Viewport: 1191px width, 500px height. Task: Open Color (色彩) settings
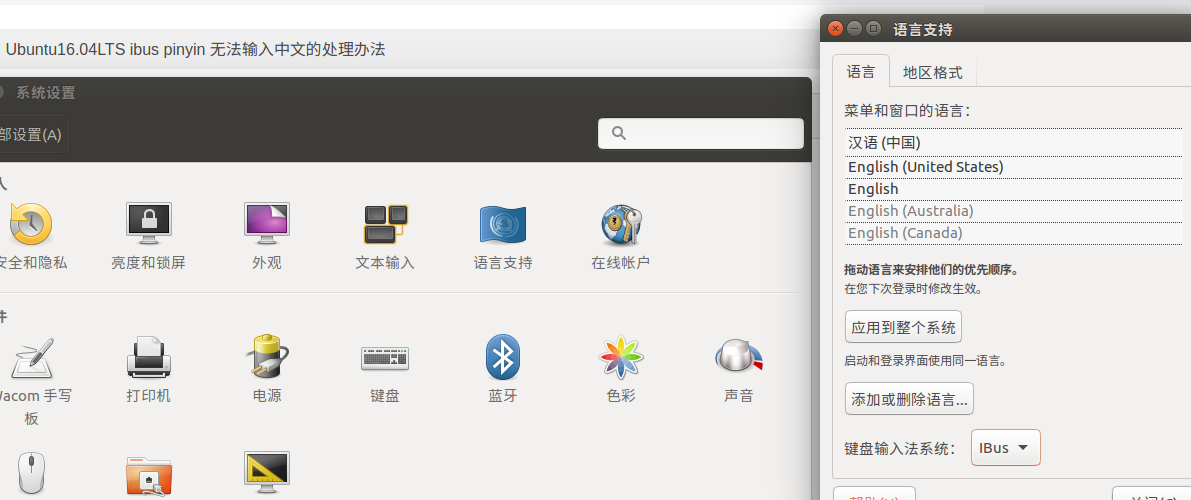point(621,357)
